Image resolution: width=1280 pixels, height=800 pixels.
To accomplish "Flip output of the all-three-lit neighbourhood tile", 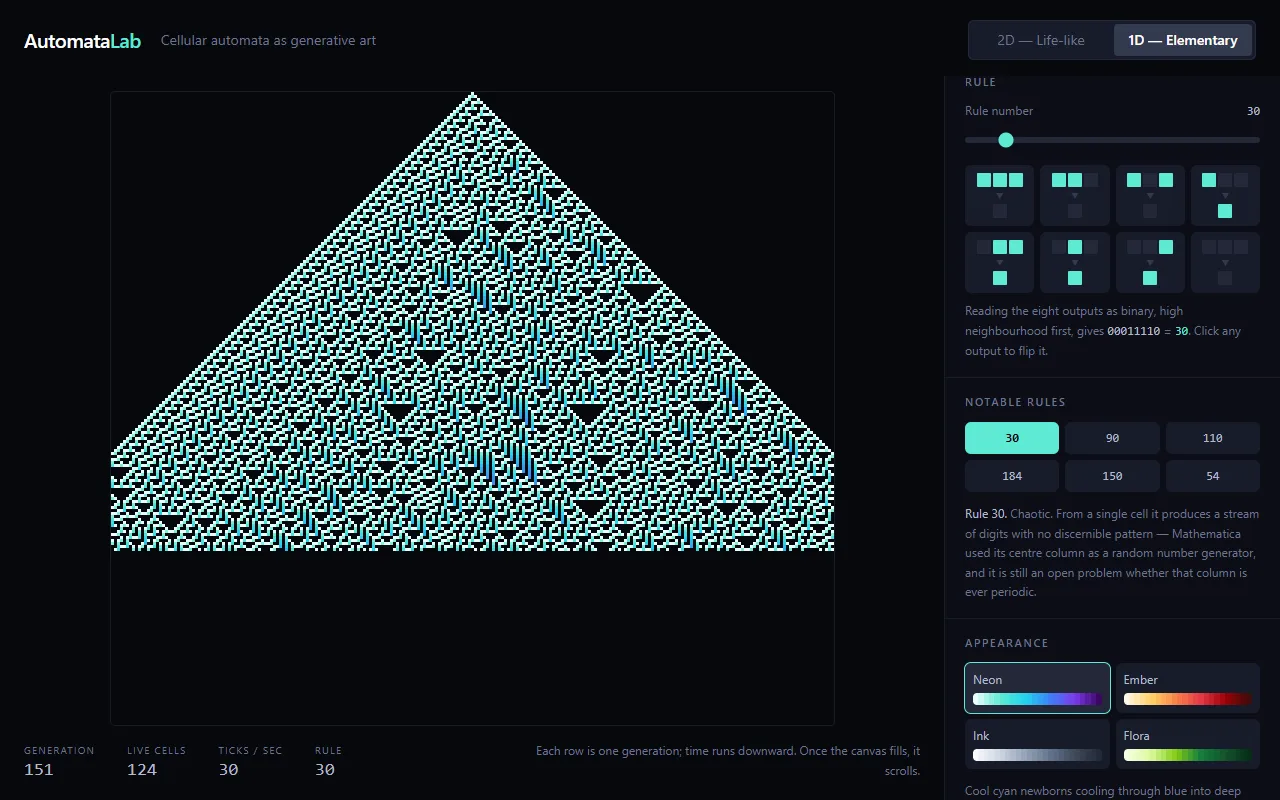I will 1000,195.
